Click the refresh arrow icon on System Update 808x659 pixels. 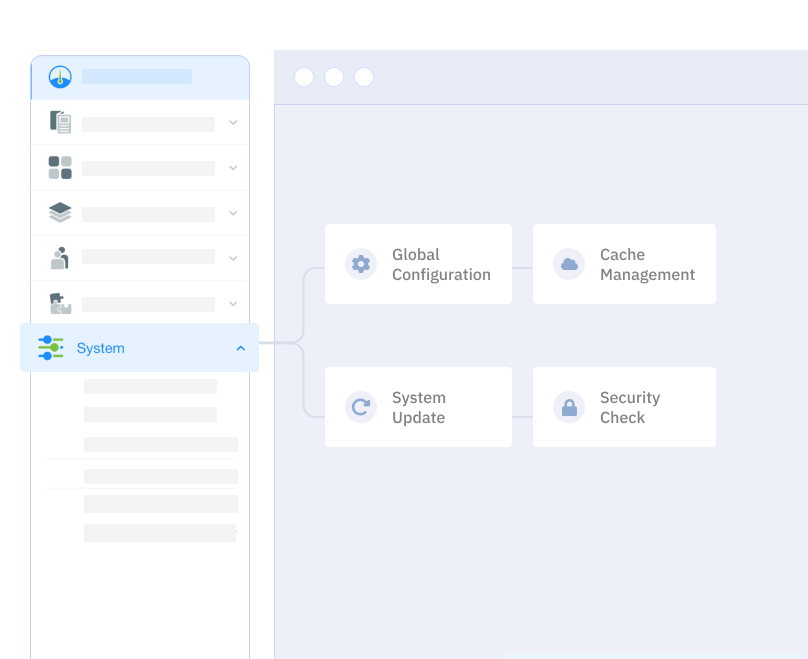361,407
